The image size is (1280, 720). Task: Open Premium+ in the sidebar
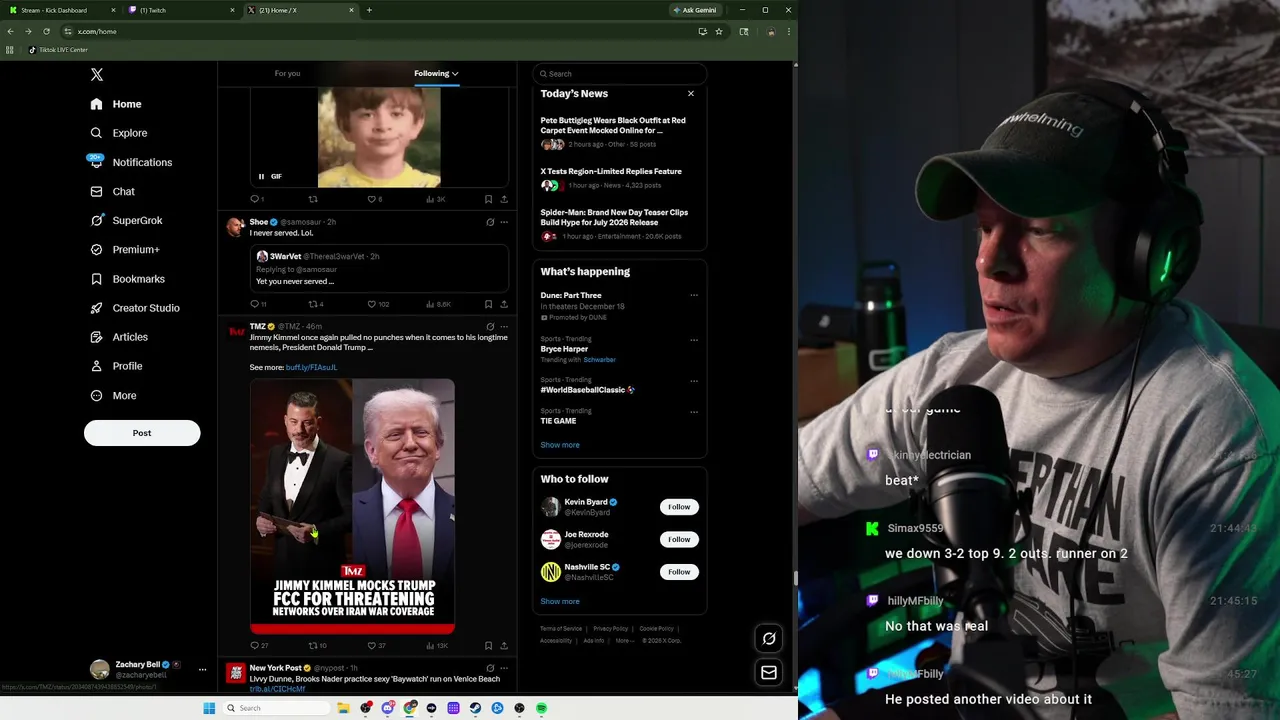(x=125, y=250)
